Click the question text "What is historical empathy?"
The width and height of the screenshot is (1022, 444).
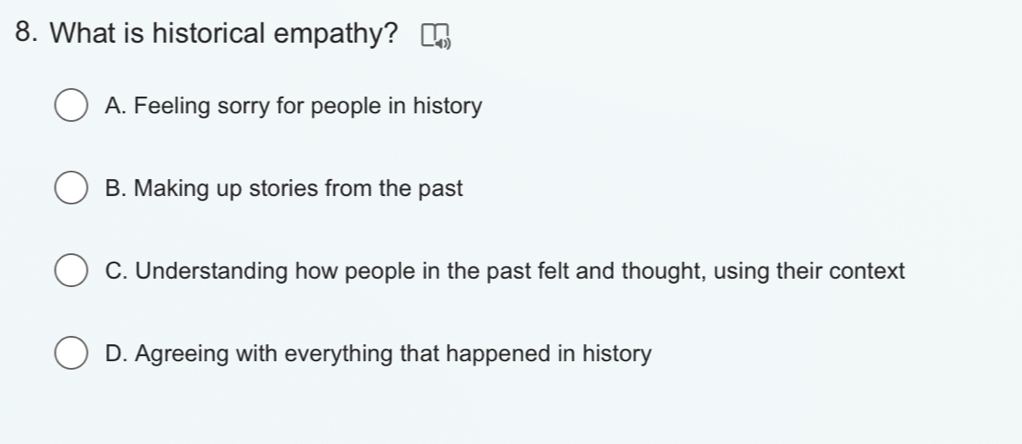(224, 33)
